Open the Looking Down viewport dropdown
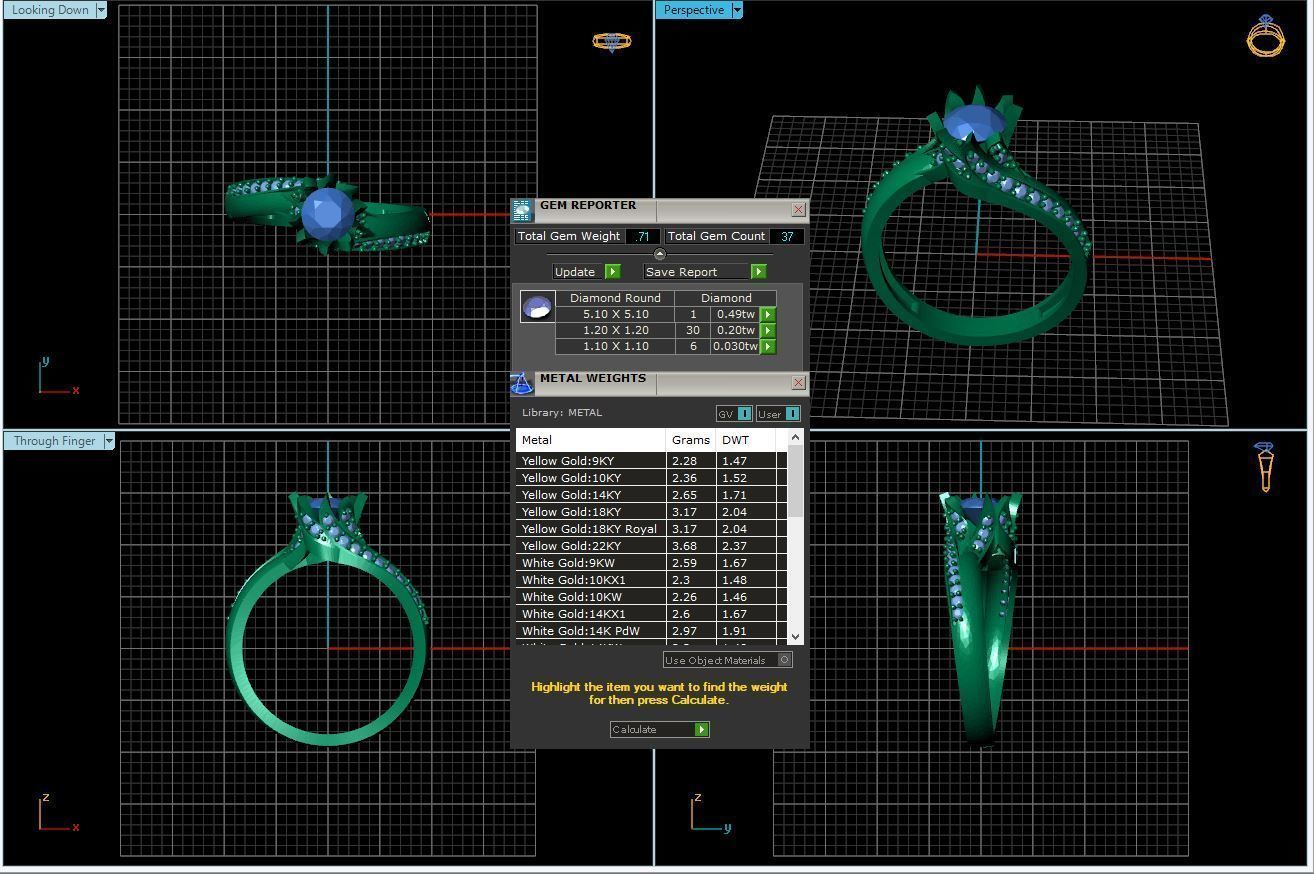The width and height of the screenshot is (1314, 874). coord(99,10)
